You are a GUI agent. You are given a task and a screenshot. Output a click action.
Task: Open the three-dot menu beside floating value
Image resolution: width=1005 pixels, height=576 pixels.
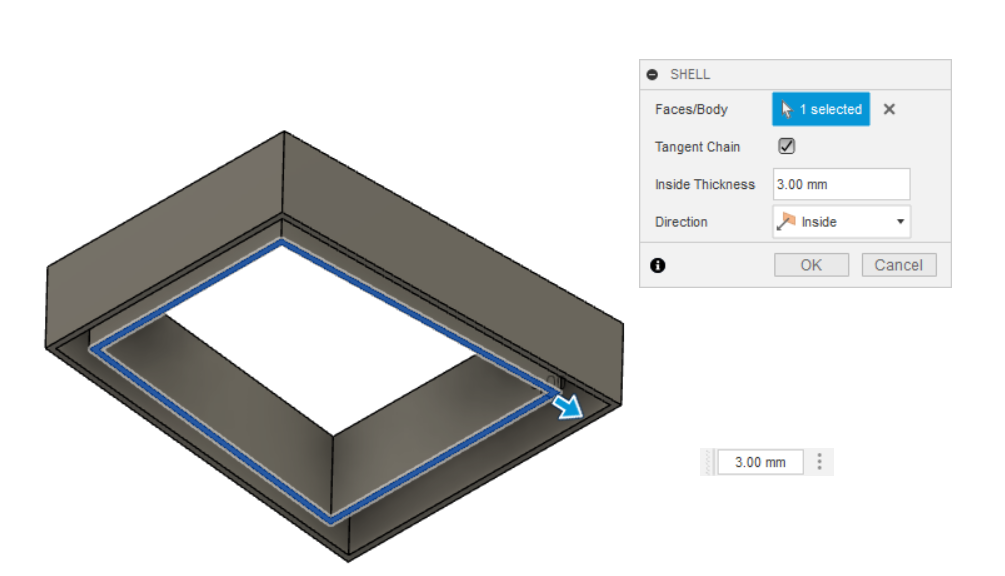coord(820,462)
